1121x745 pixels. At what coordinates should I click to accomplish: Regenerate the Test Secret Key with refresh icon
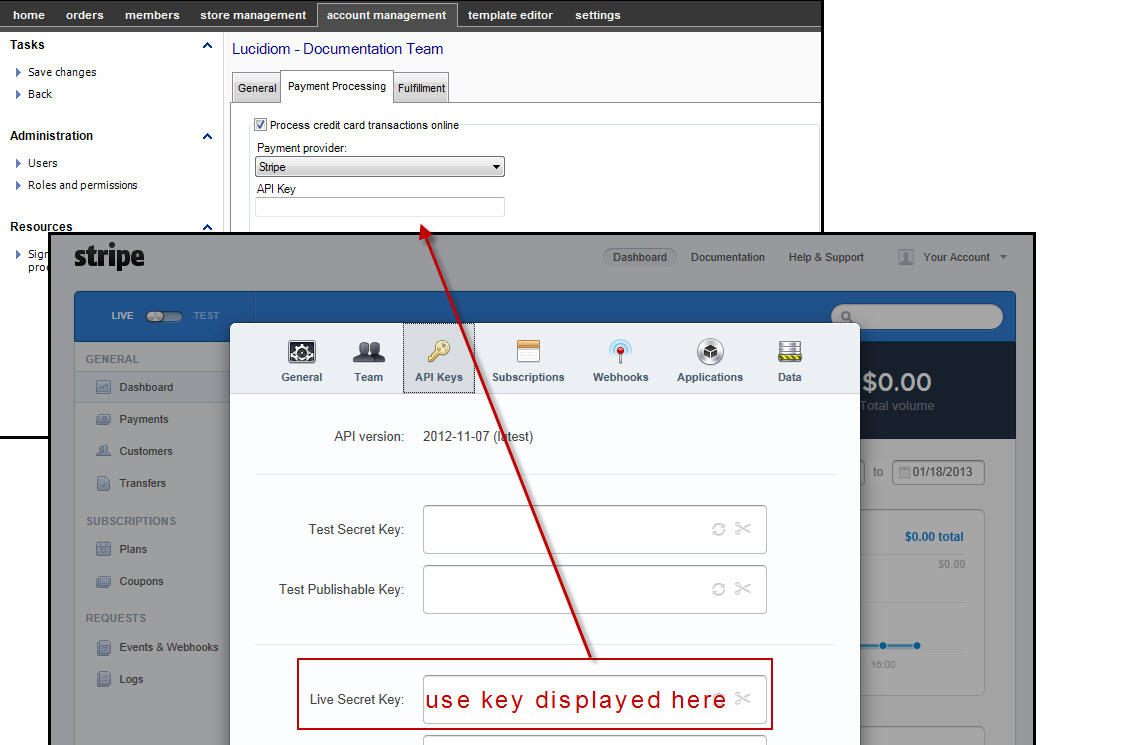718,529
